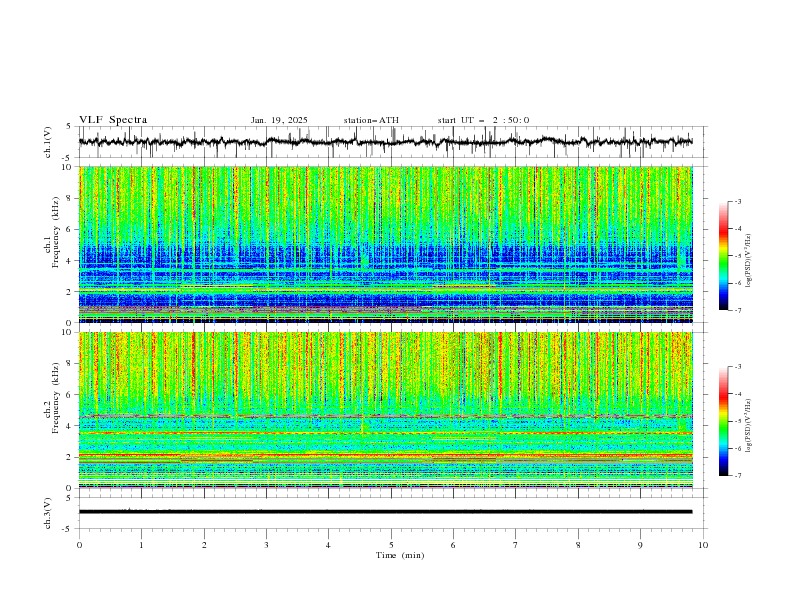Click the '7' tick on Time axis

pos(516,545)
